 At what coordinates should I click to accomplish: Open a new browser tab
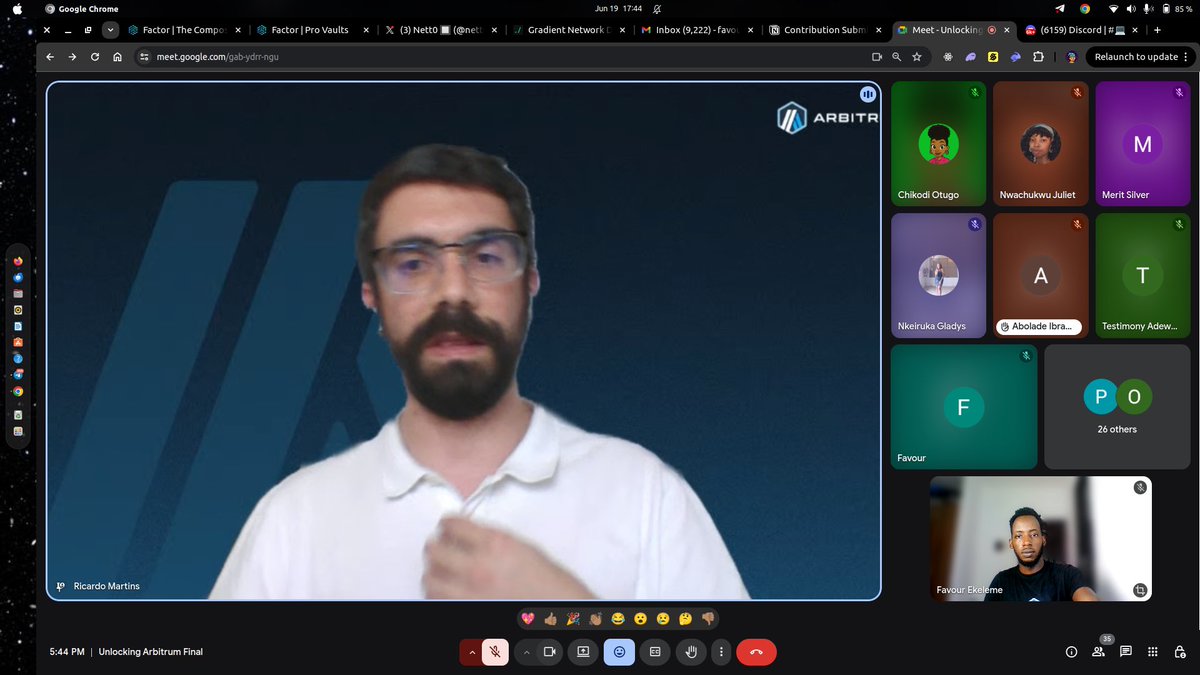pyautogui.click(x=1157, y=30)
